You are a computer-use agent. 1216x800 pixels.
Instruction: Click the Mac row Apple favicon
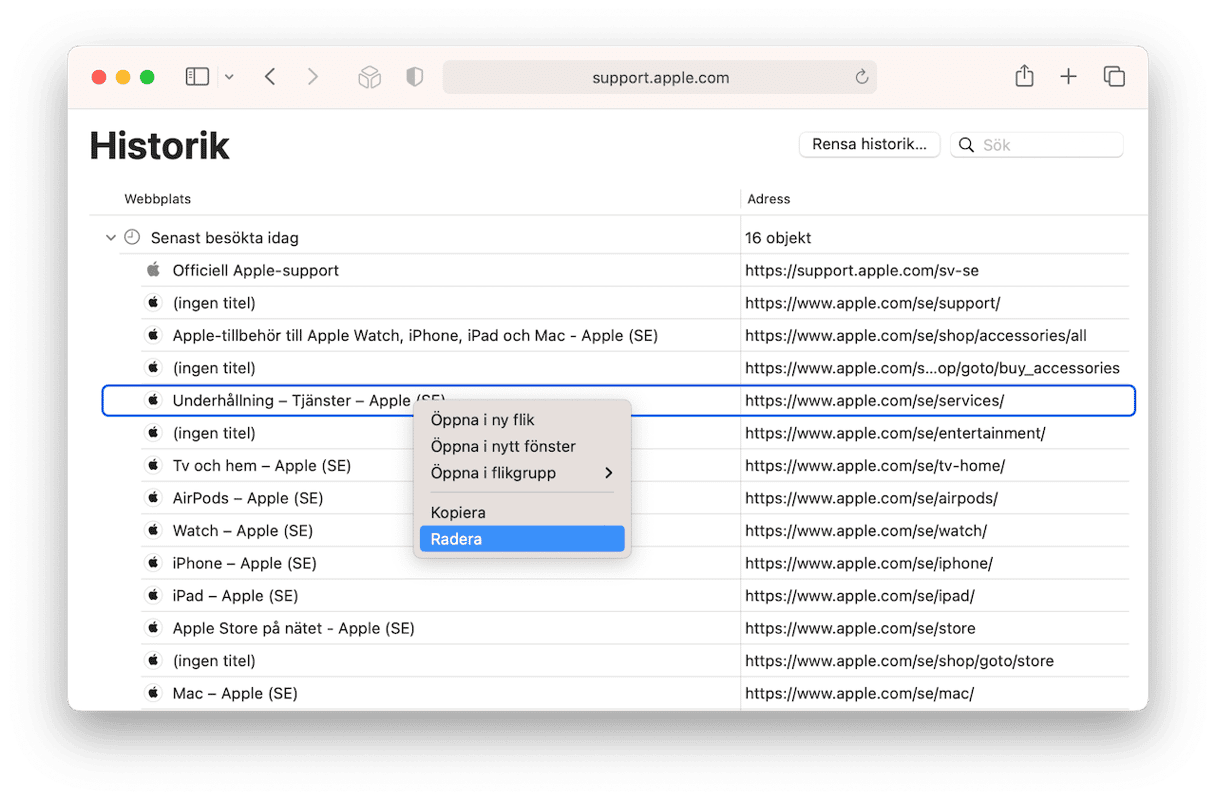click(x=153, y=693)
